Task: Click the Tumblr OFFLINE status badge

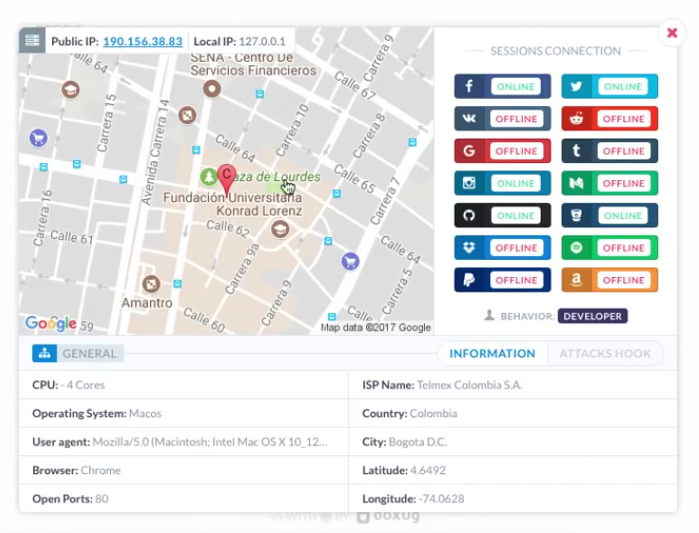Action: (x=622, y=151)
